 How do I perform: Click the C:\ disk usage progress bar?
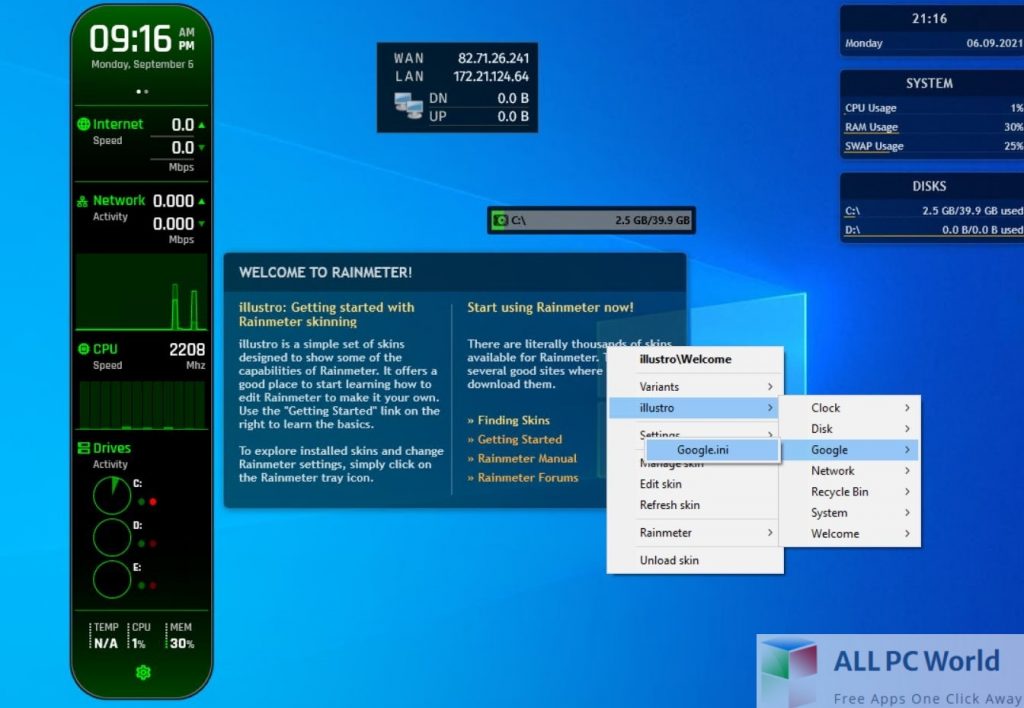600,219
